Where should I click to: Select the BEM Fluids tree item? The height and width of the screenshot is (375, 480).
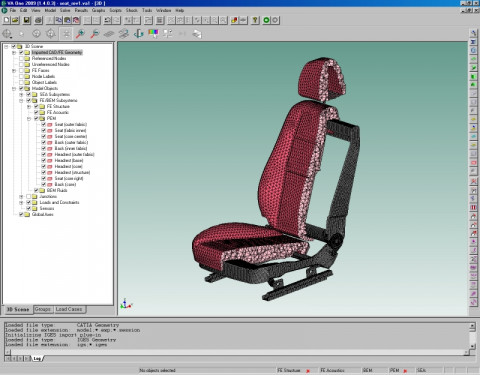point(57,190)
